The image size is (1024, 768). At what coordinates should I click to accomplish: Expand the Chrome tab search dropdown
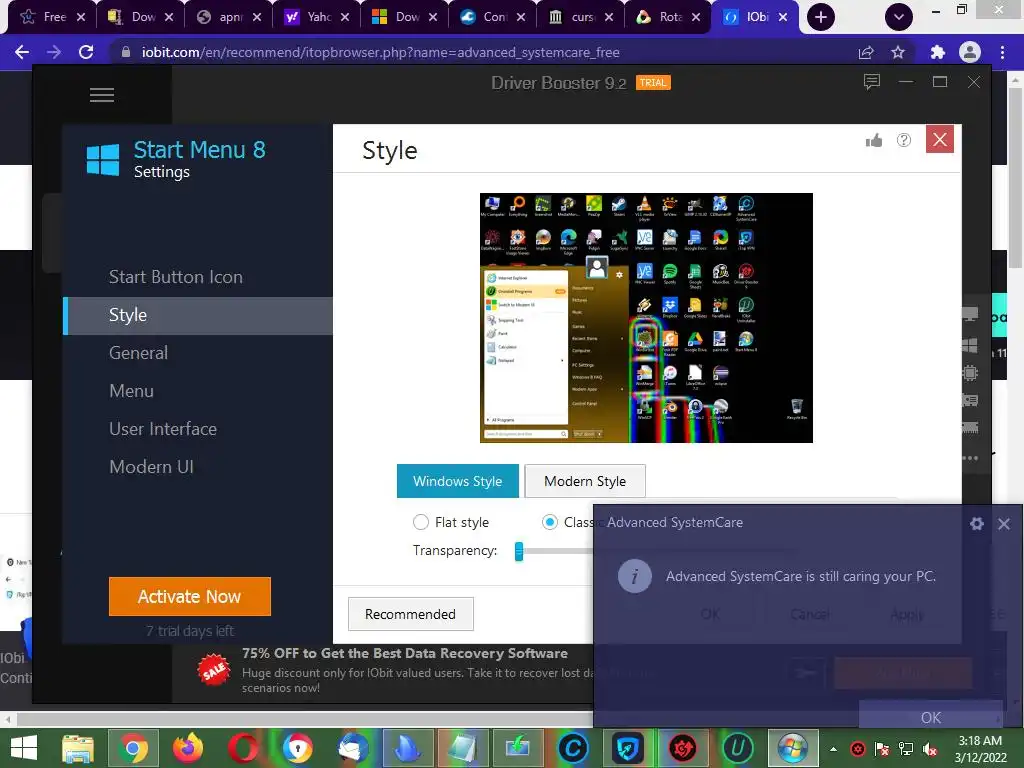[x=899, y=17]
